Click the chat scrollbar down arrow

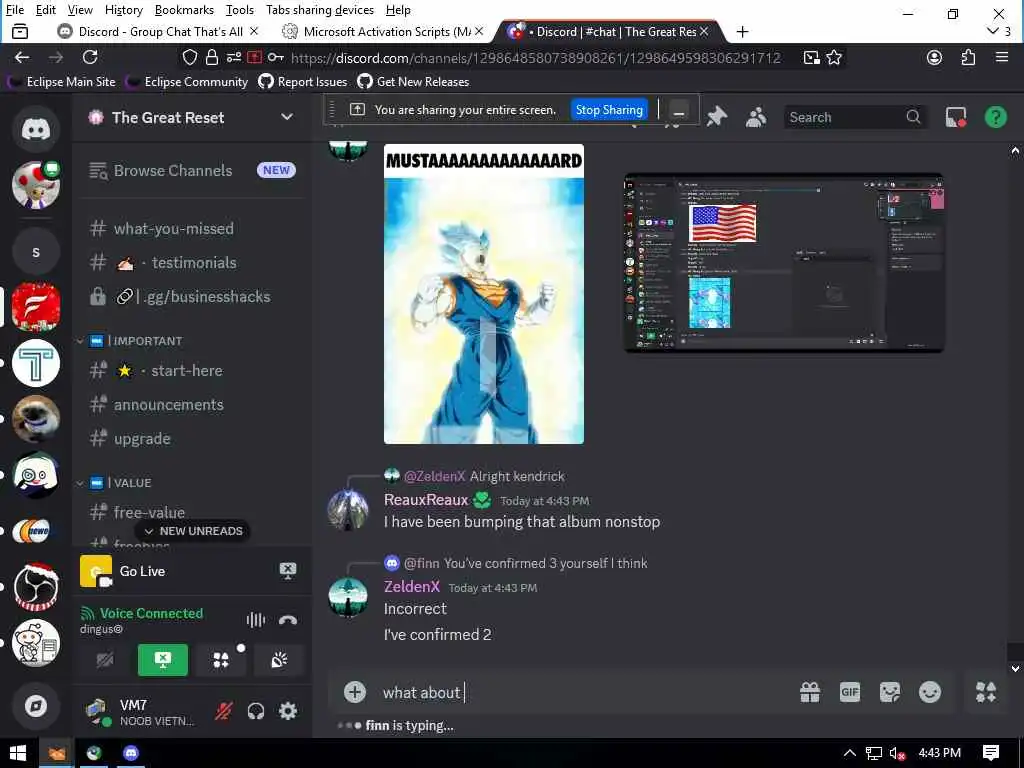click(1015, 668)
